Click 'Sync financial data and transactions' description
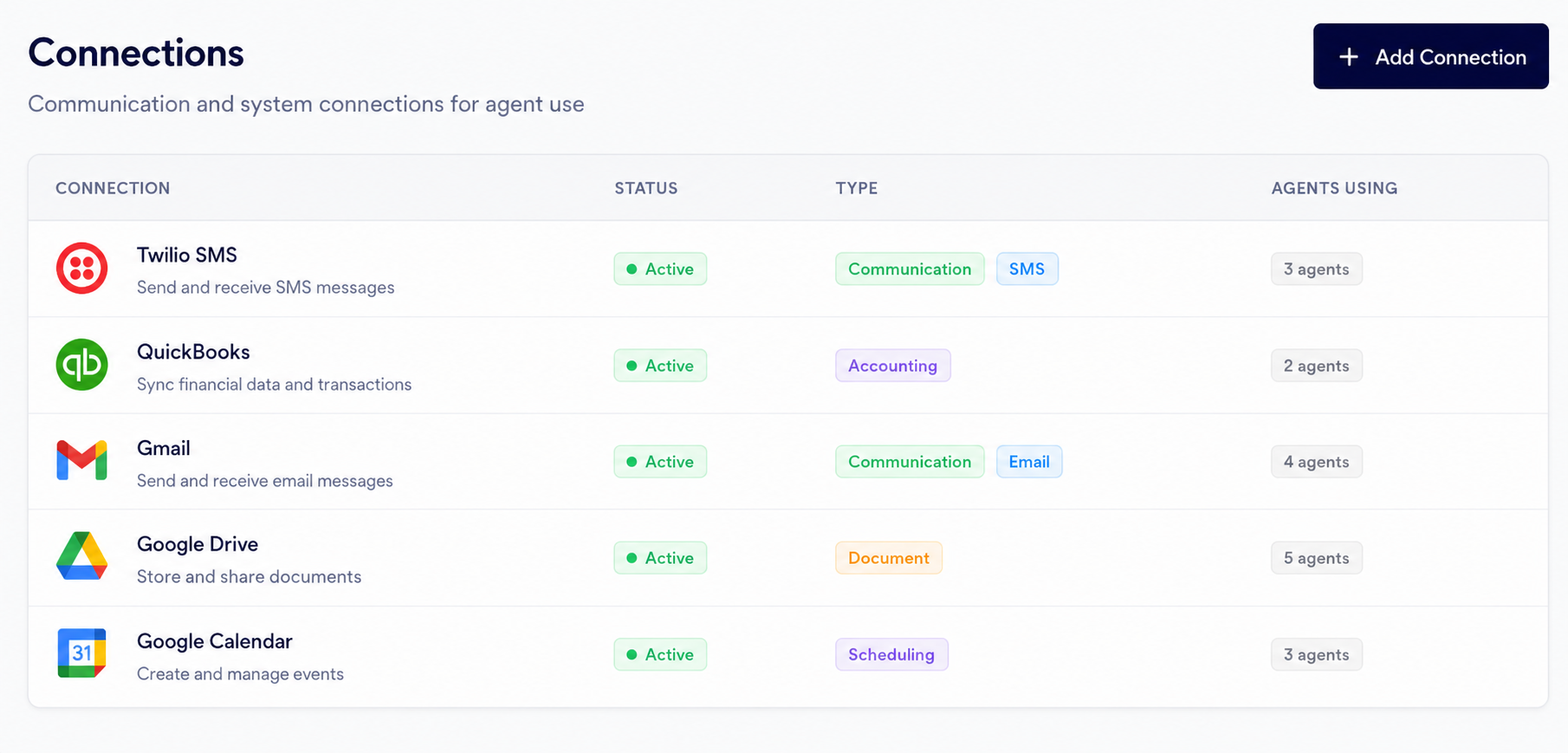The image size is (1568, 753). [274, 384]
